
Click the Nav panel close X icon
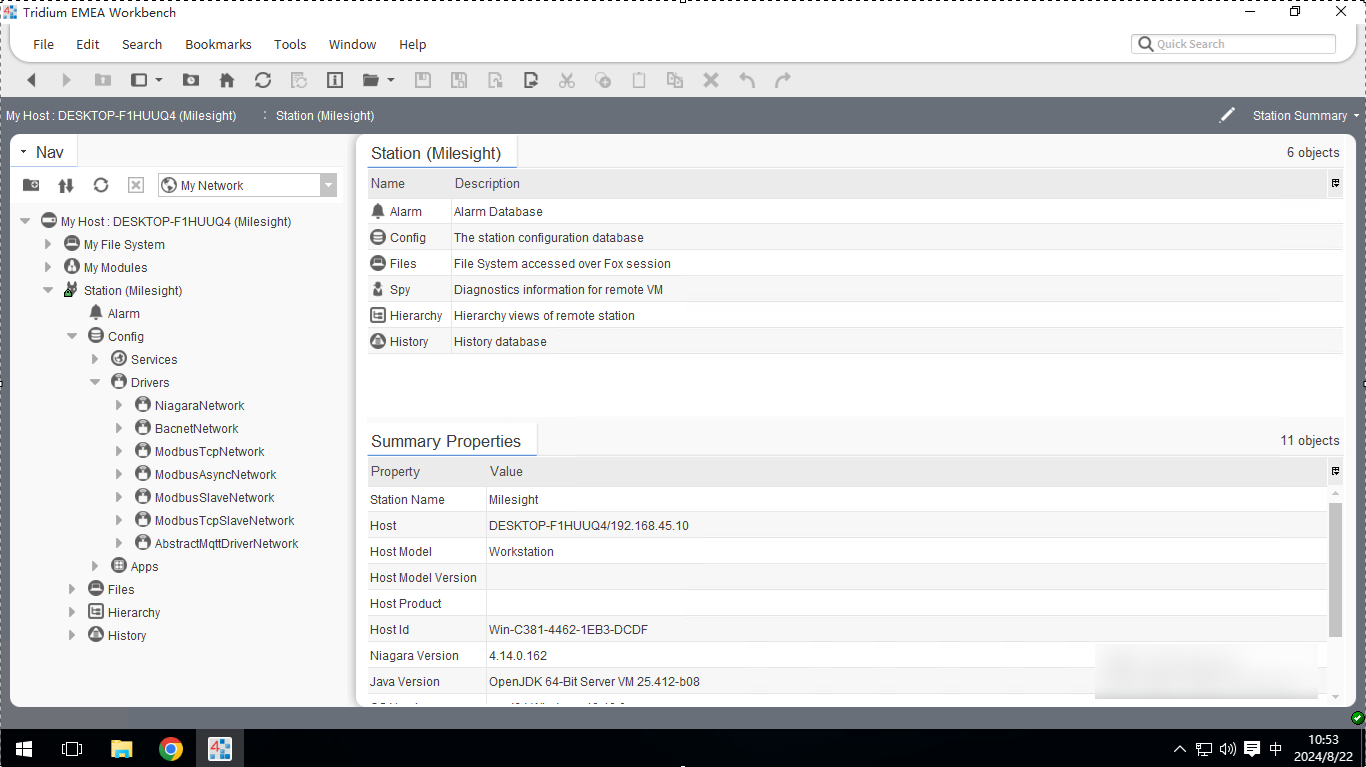pos(136,185)
